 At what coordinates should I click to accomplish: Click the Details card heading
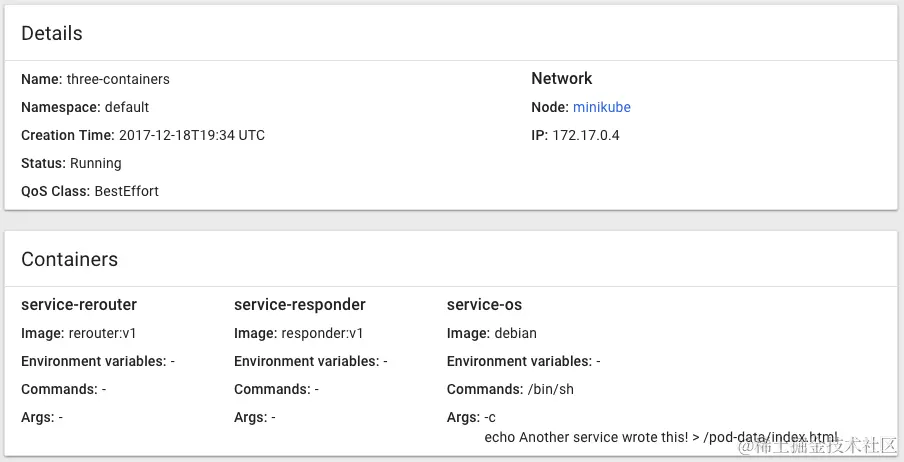coord(52,33)
